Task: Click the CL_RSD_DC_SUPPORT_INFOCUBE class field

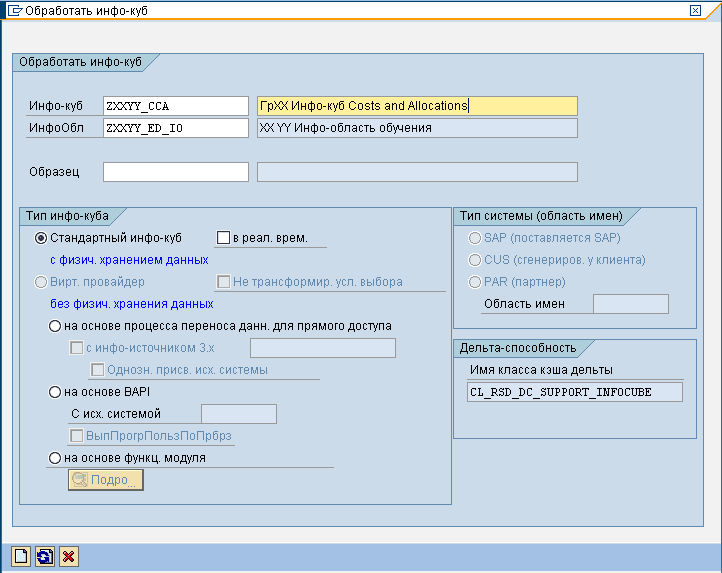Action: tap(575, 392)
